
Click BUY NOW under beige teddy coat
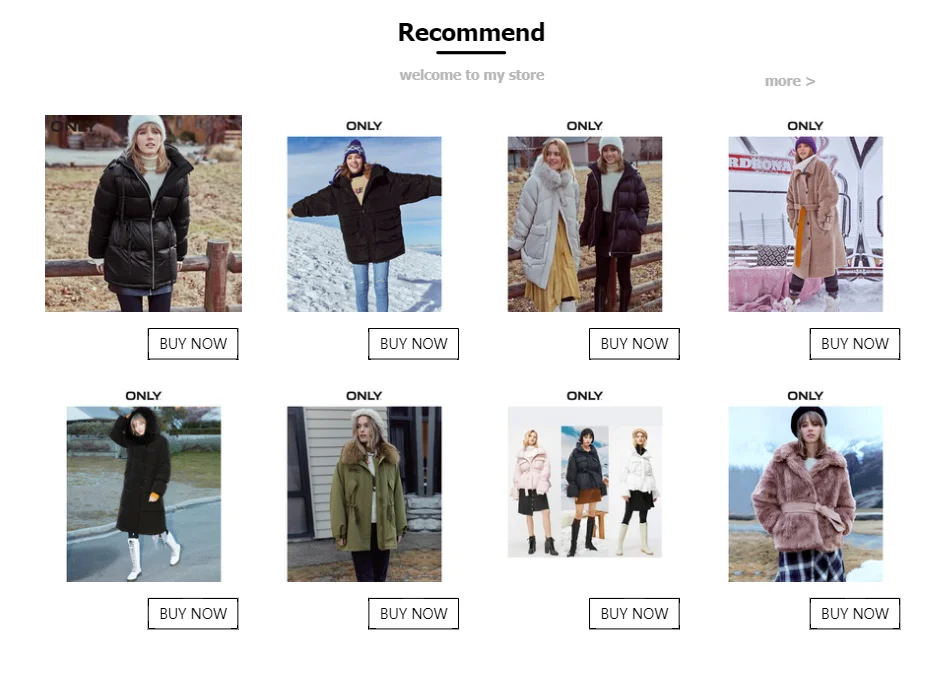(855, 344)
